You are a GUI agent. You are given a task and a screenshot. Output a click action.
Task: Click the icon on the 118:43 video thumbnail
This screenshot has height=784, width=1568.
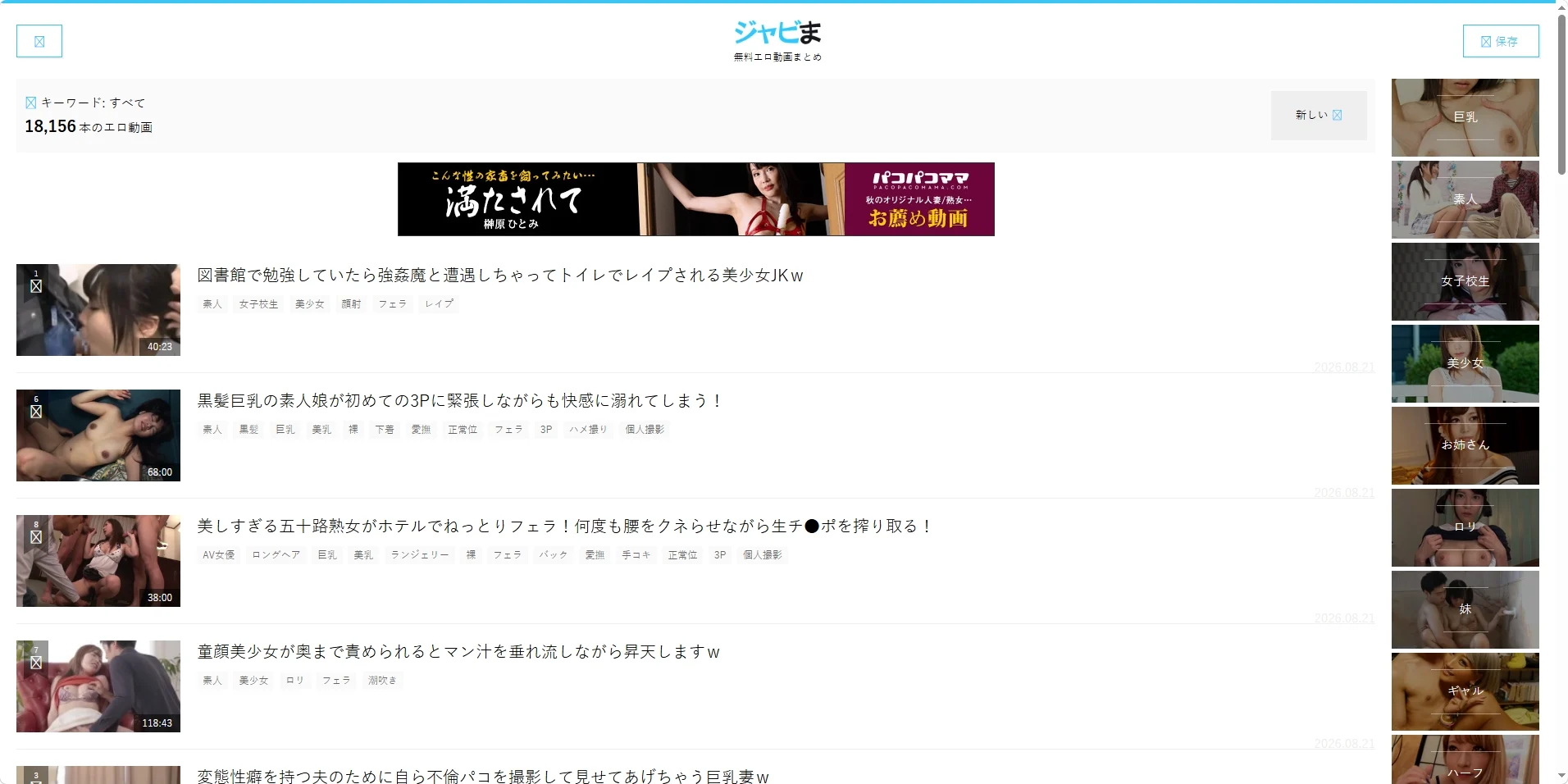[x=36, y=663]
